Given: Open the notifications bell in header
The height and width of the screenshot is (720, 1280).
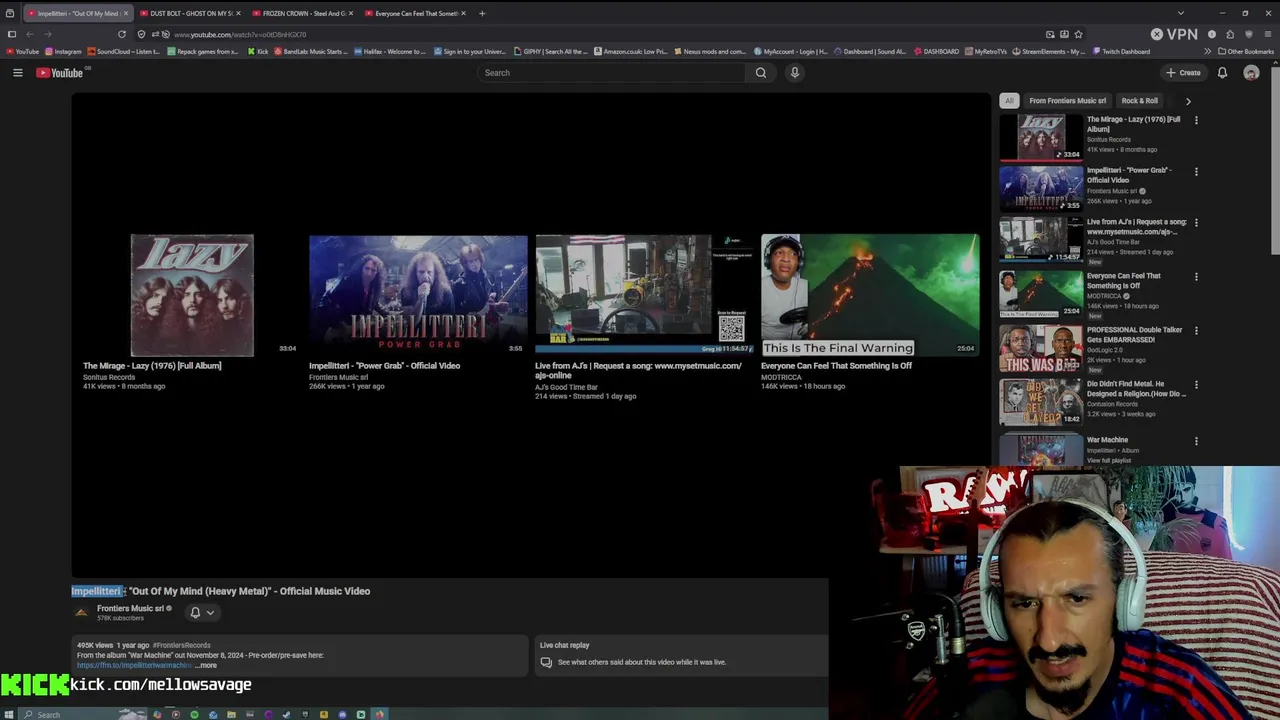Looking at the screenshot, I should (1222, 73).
